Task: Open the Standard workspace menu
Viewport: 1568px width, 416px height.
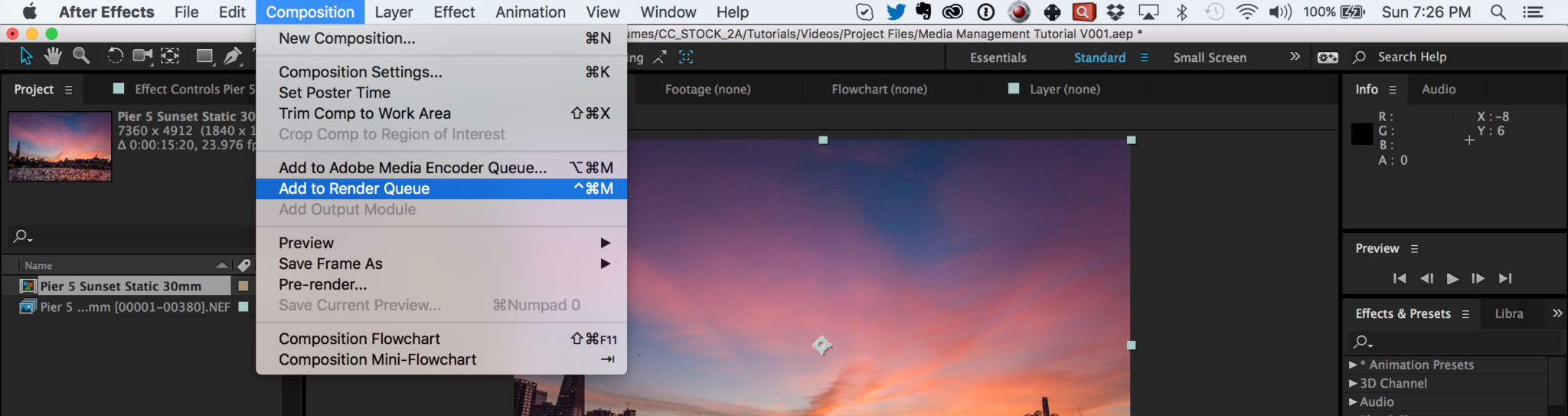Action: pyautogui.click(x=1144, y=57)
